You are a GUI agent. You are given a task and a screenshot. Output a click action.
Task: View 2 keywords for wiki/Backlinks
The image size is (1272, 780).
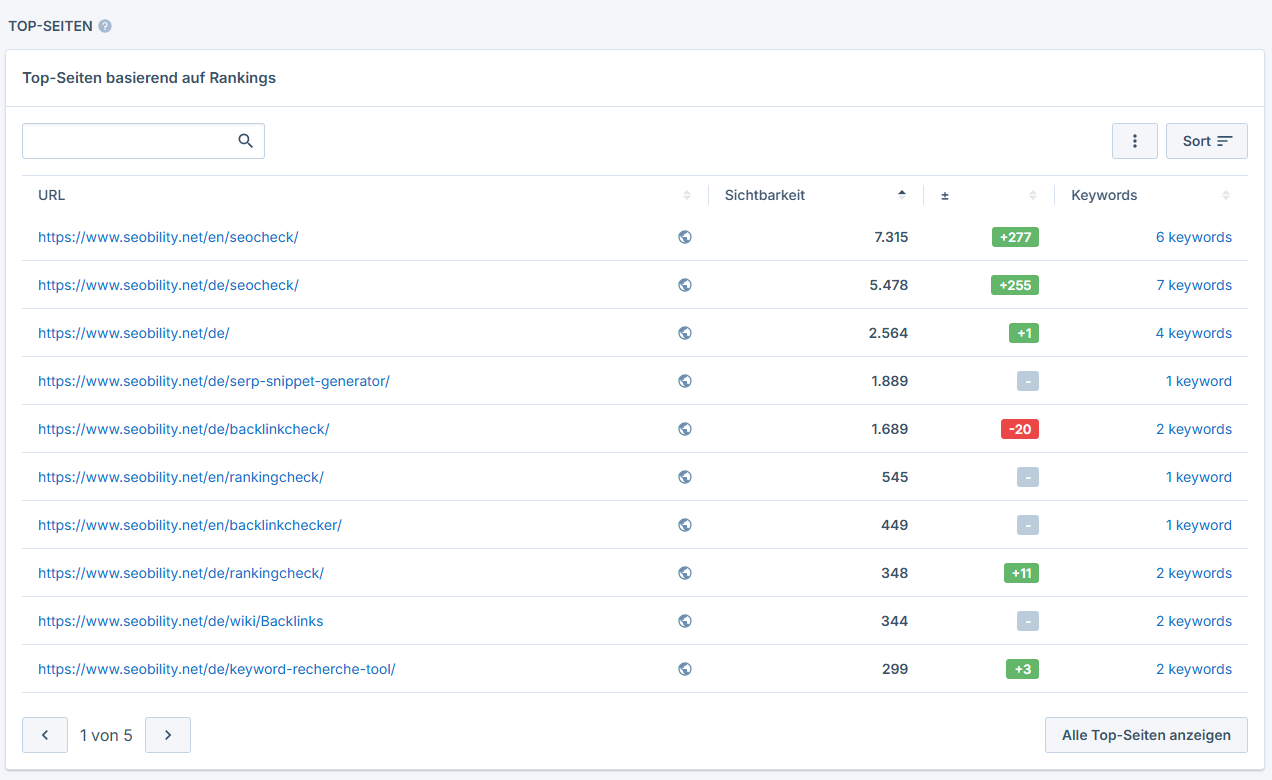point(1194,621)
